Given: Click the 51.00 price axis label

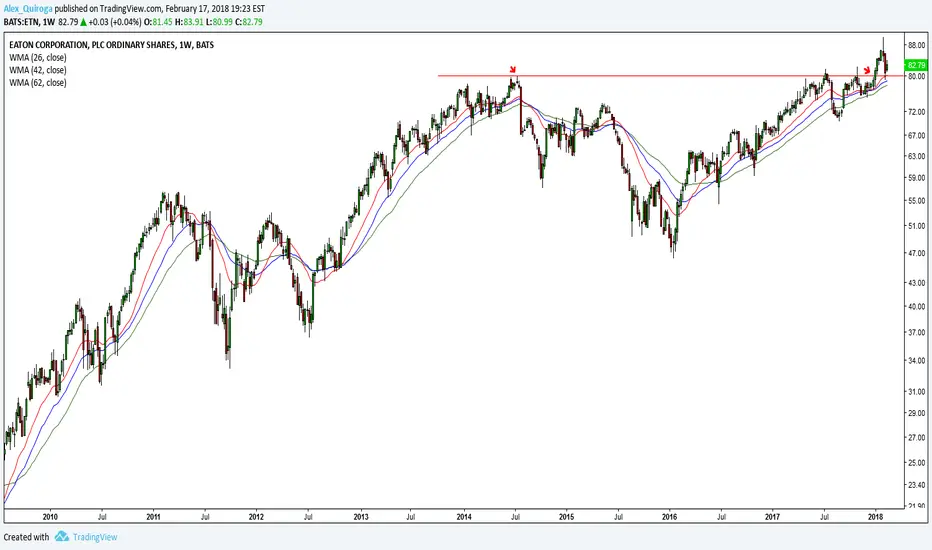Looking at the screenshot, I should (x=916, y=226).
